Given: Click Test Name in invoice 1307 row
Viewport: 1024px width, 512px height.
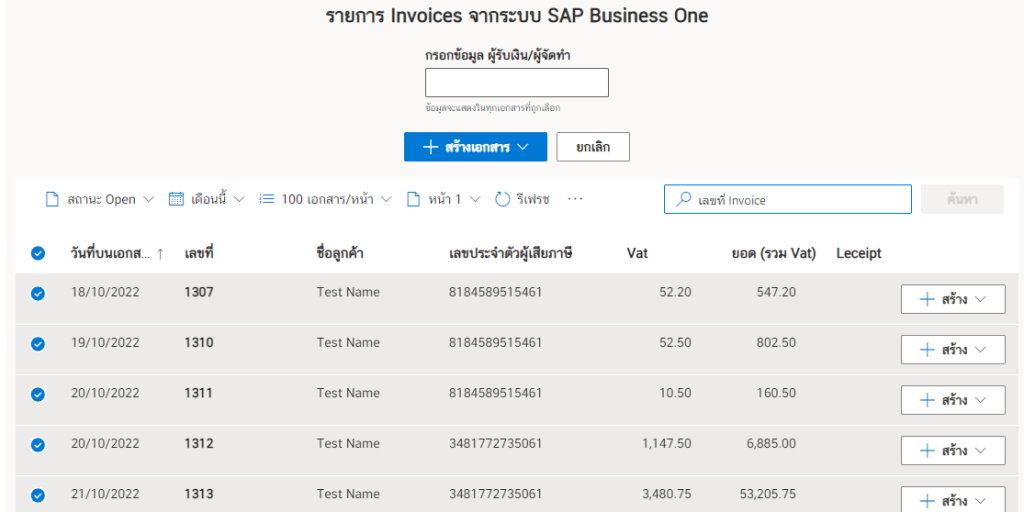Looking at the screenshot, I should click(x=348, y=292).
